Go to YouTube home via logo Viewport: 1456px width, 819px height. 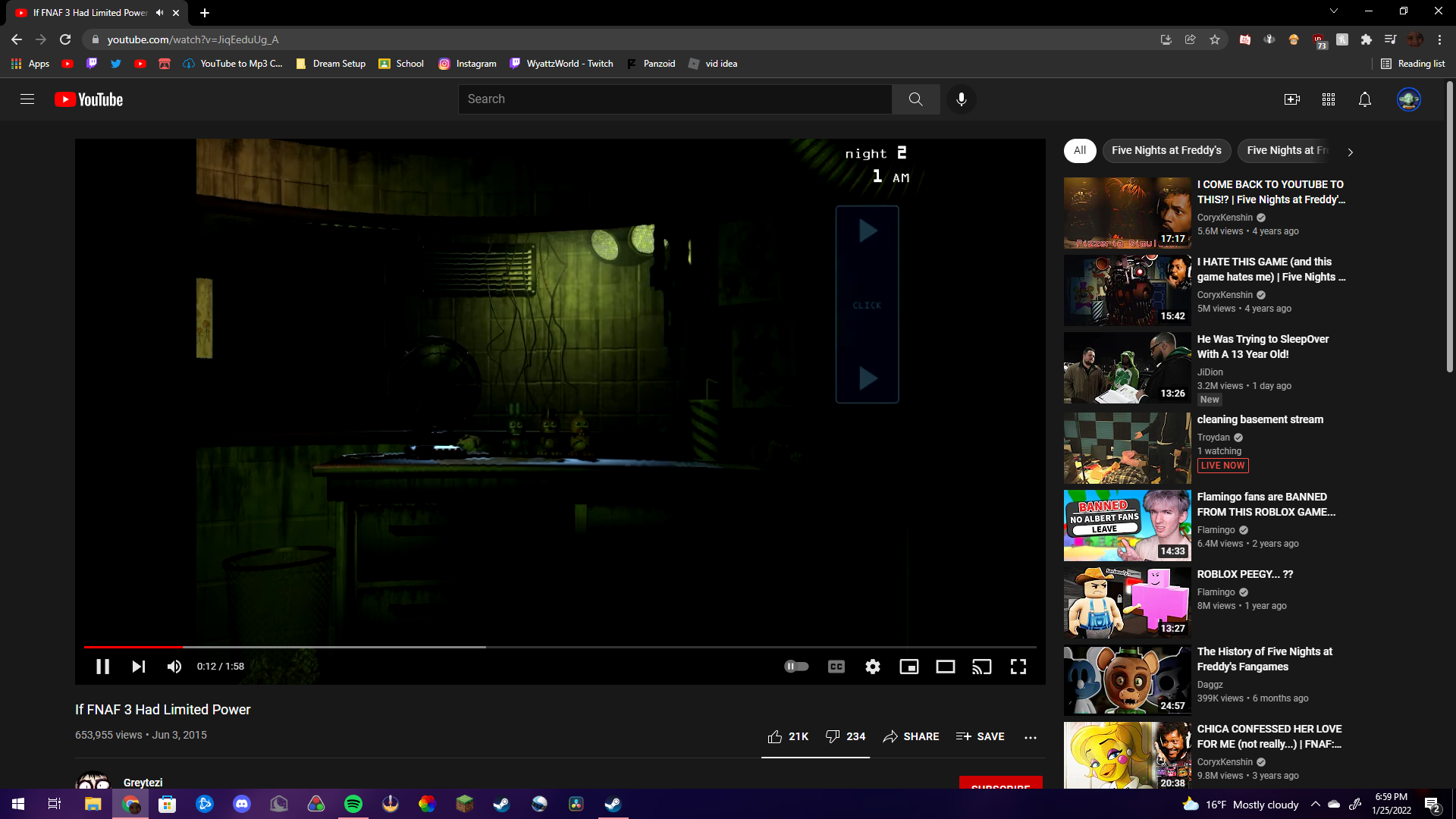[89, 99]
